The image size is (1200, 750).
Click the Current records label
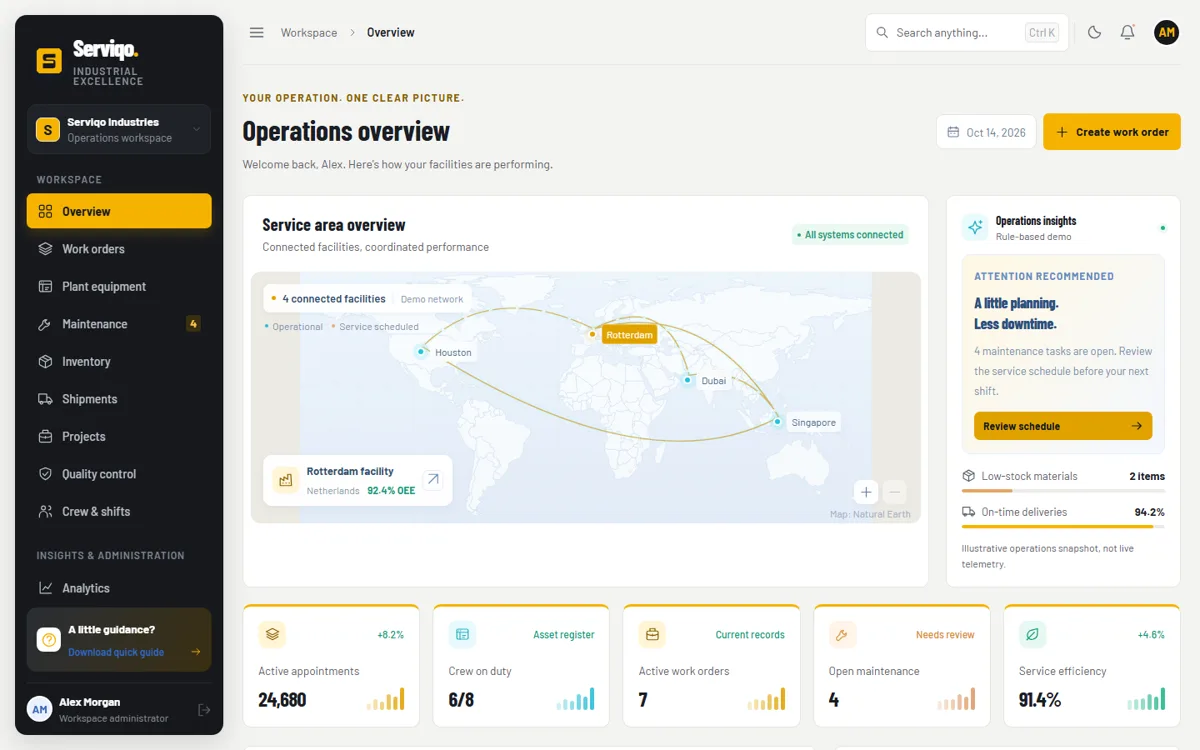click(750, 635)
